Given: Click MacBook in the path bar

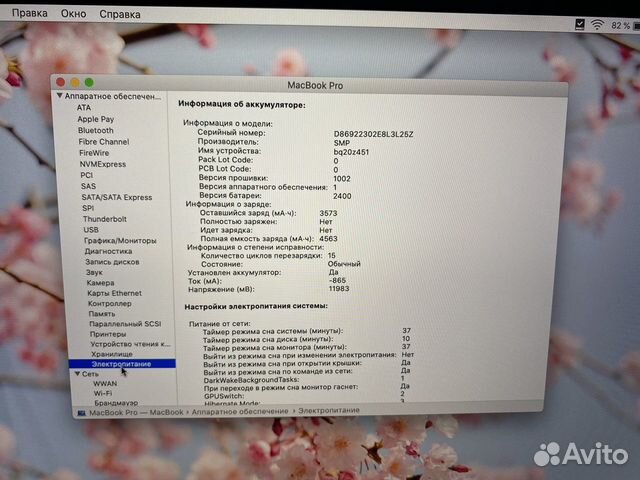Looking at the screenshot, I should [167, 412].
